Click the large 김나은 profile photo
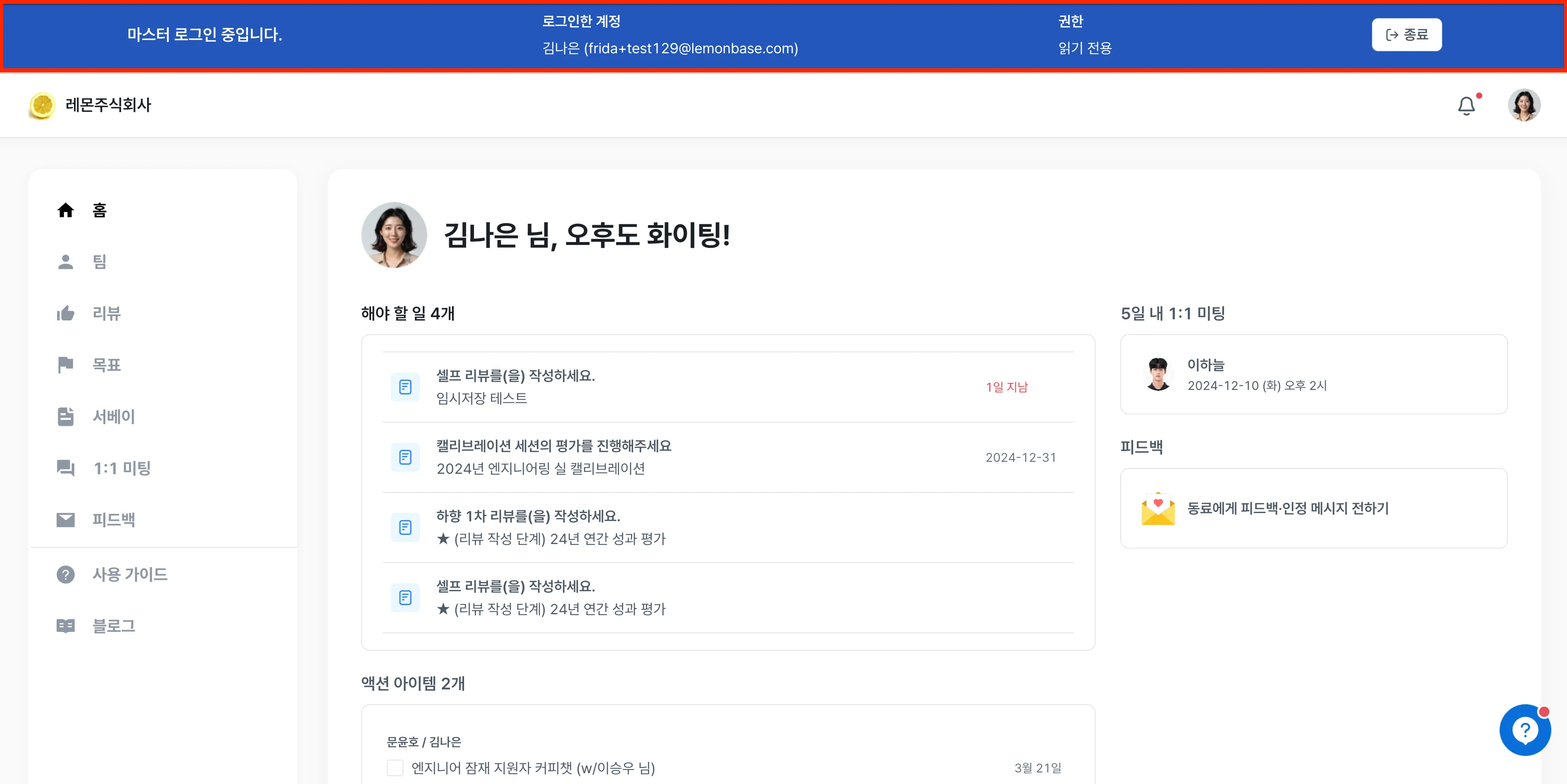This screenshot has height=784, width=1567. pyautogui.click(x=394, y=235)
